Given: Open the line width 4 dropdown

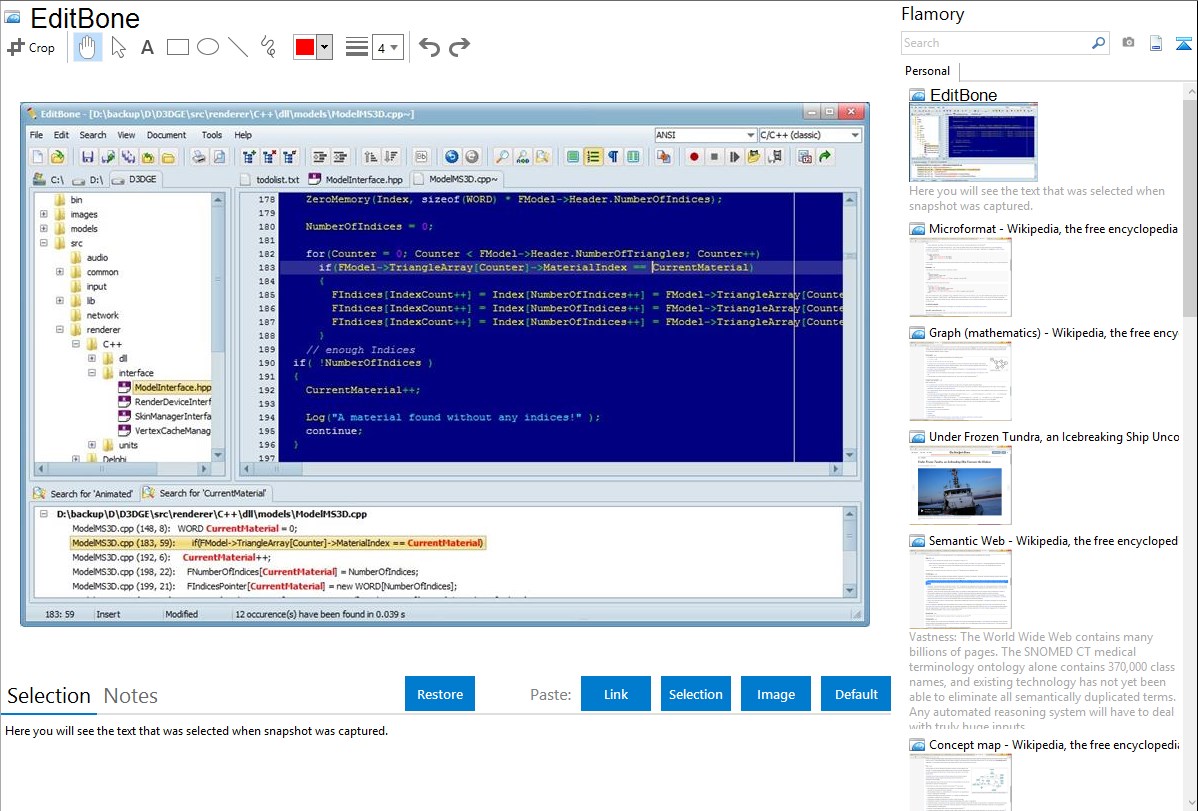Looking at the screenshot, I should tap(387, 47).
